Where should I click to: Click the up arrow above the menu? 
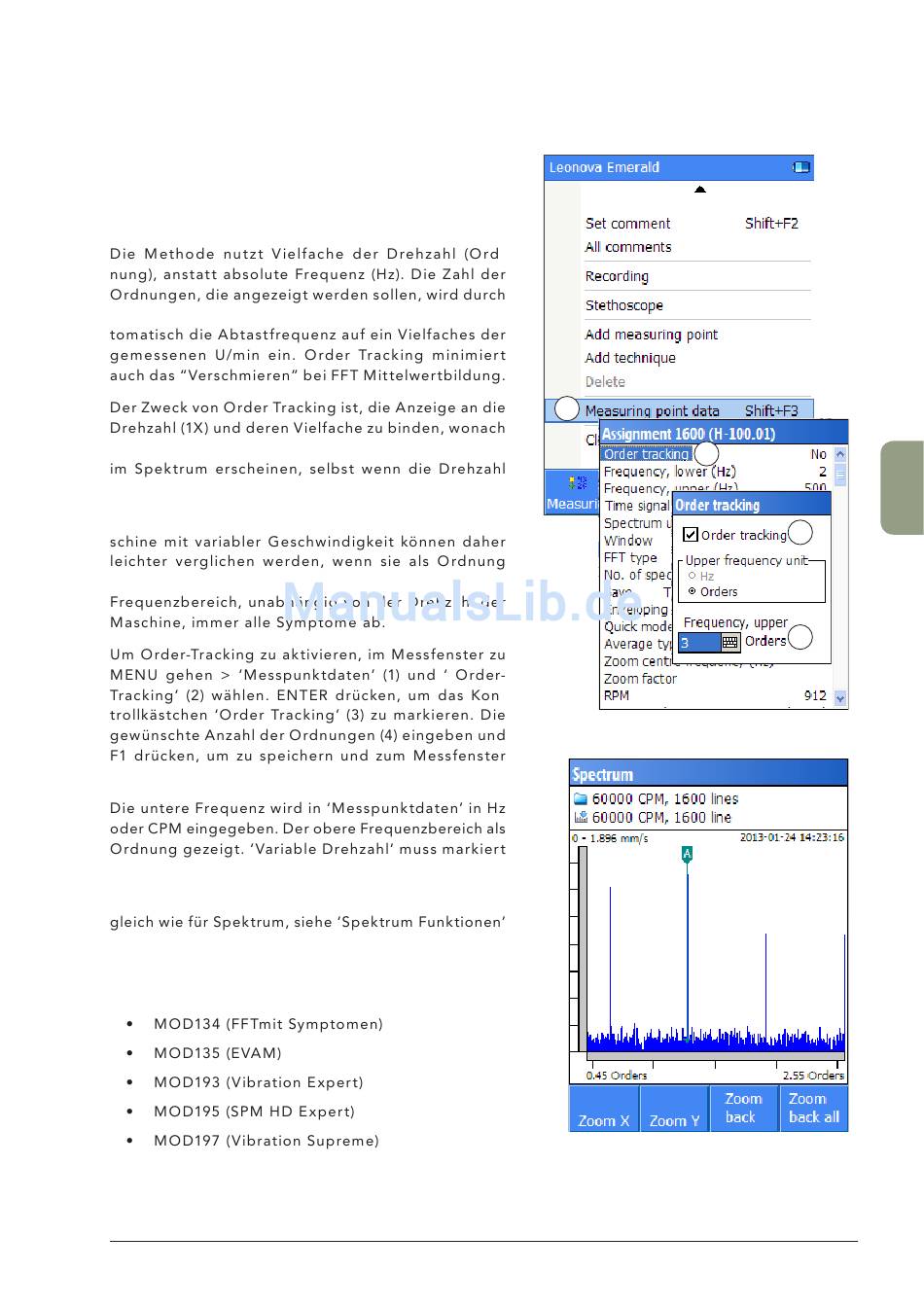click(699, 190)
